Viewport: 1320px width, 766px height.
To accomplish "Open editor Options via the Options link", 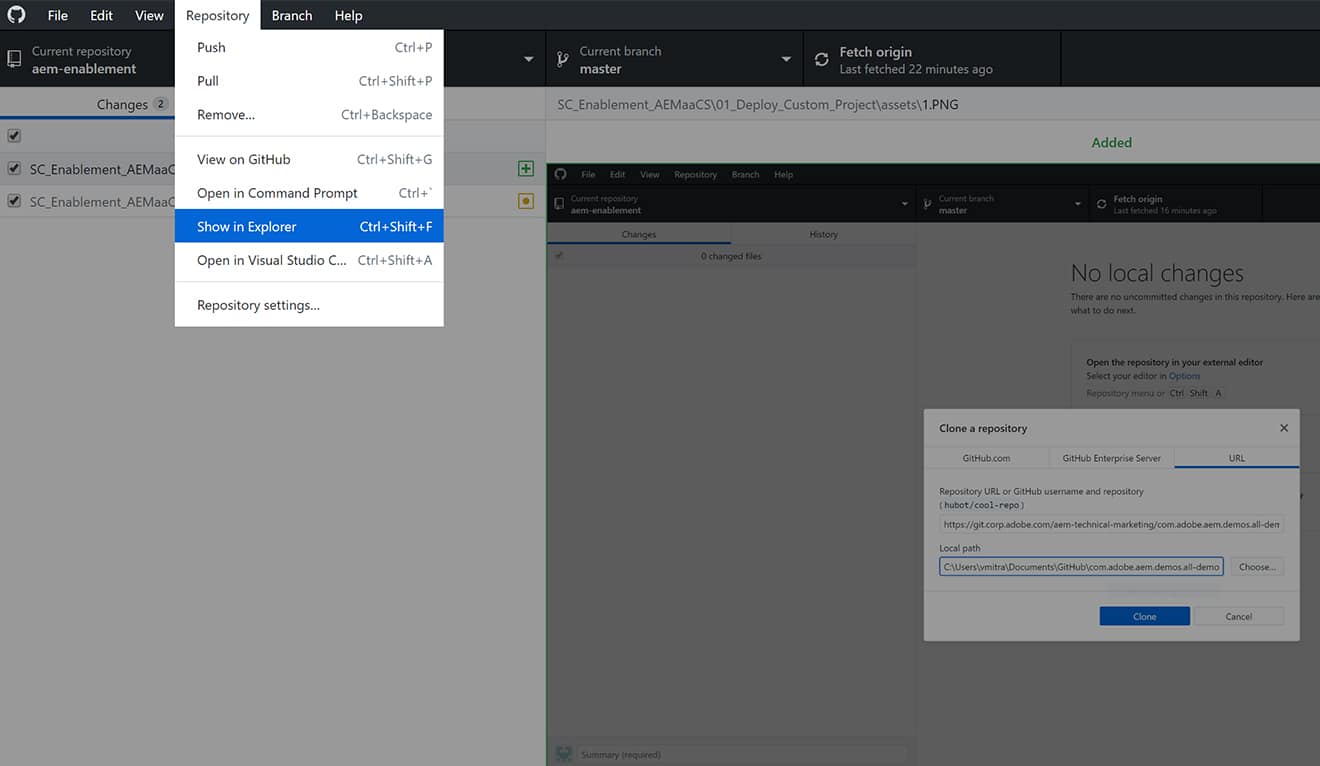I will [x=1184, y=375].
